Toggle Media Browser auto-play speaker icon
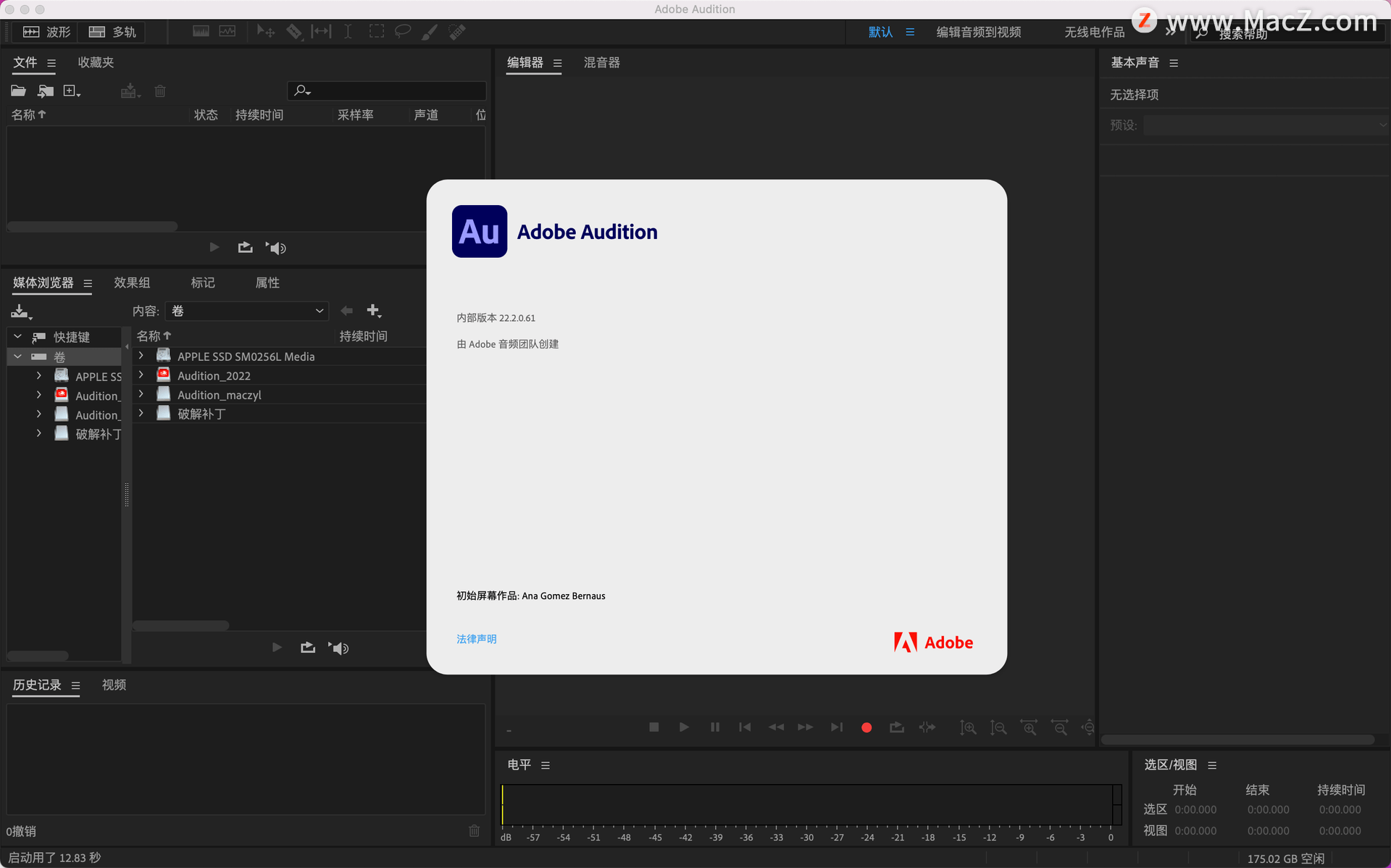 click(338, 648)
